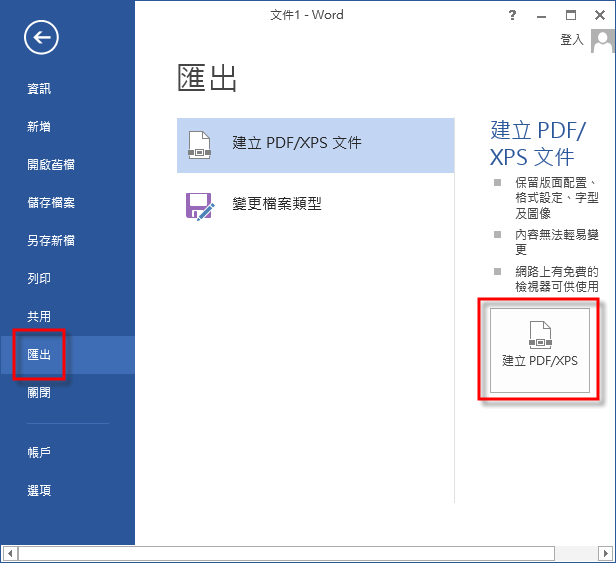This screenshot has height=563, width=616.
Task: Open 另存新檔 options
Action: coord(51,240)
